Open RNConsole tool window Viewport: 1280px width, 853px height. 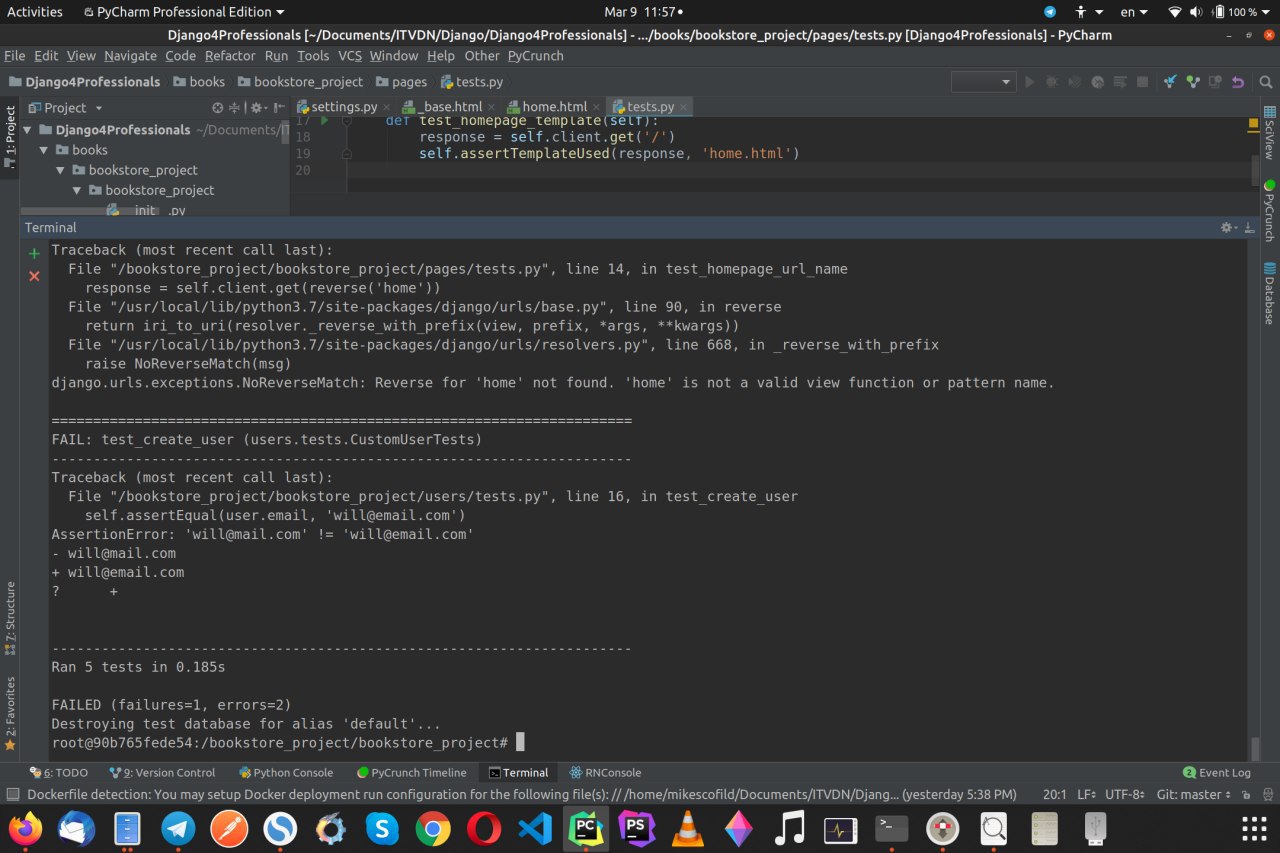click(605, 773)
